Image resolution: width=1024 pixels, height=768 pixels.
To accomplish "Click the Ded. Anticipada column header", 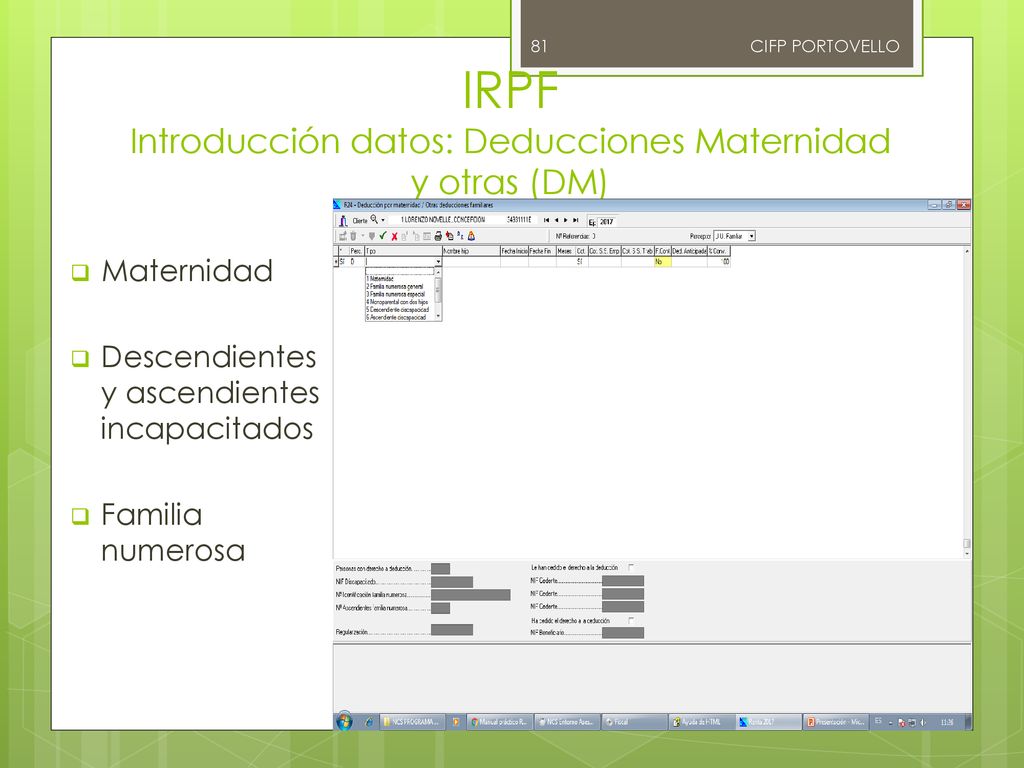I will click(689, 251).
